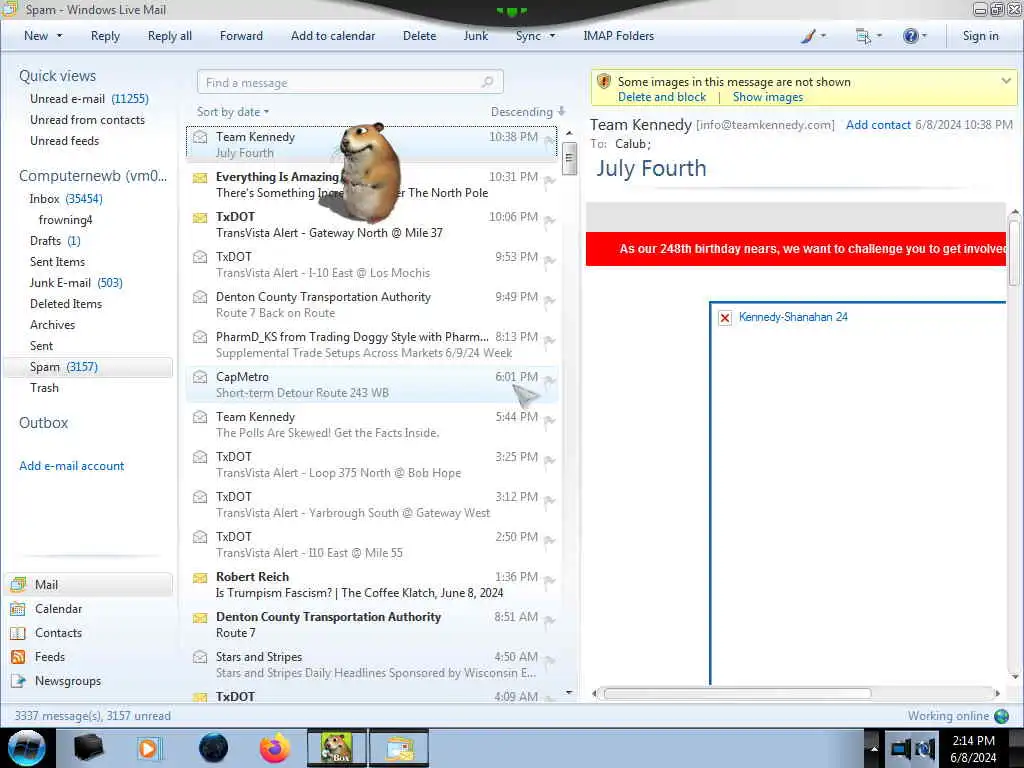Open the Sync dropdown arrow
1024x768 pixels.
pos(552,36)
